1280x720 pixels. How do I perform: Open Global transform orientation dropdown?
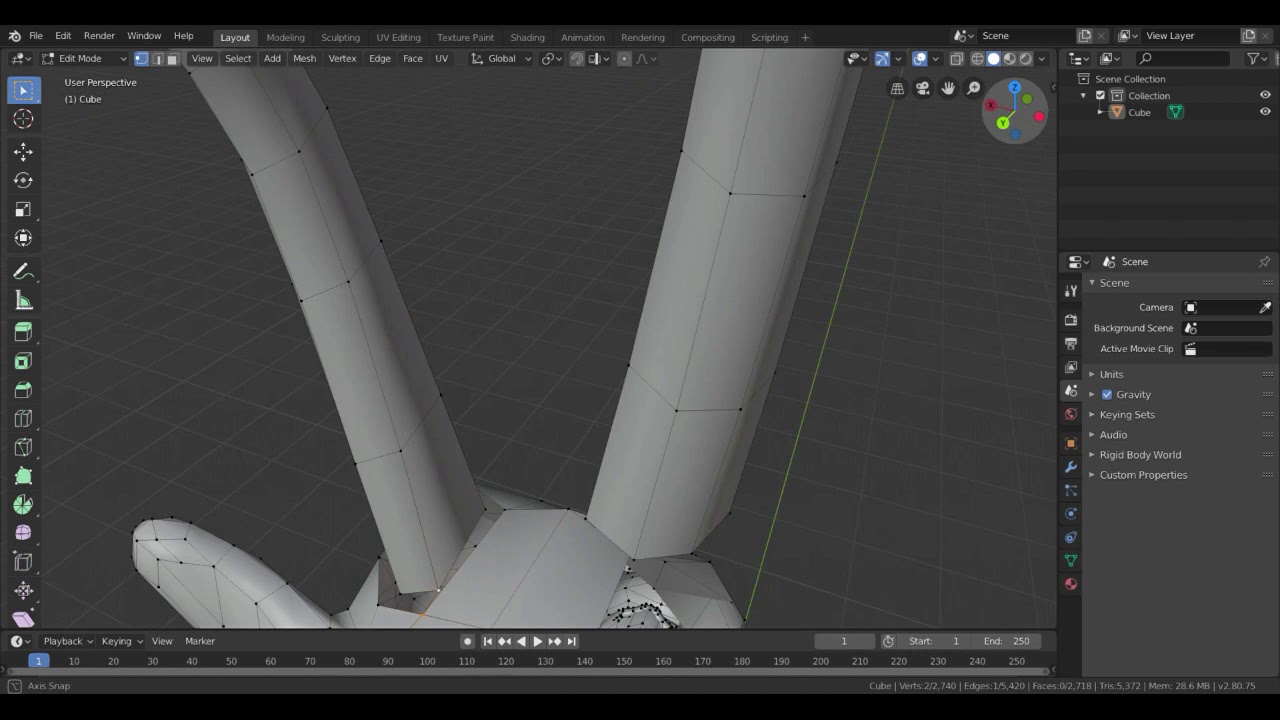click(502, 58)
